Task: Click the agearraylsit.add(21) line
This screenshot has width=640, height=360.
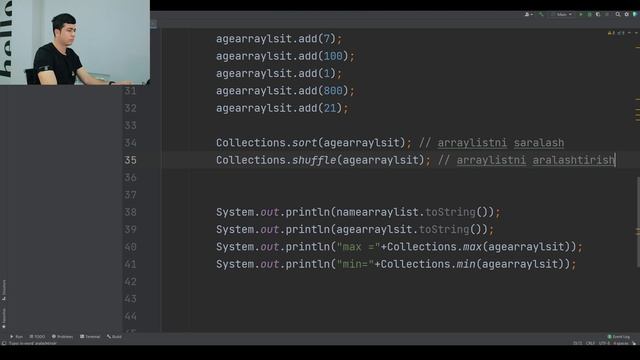Action: pos(282,108)
